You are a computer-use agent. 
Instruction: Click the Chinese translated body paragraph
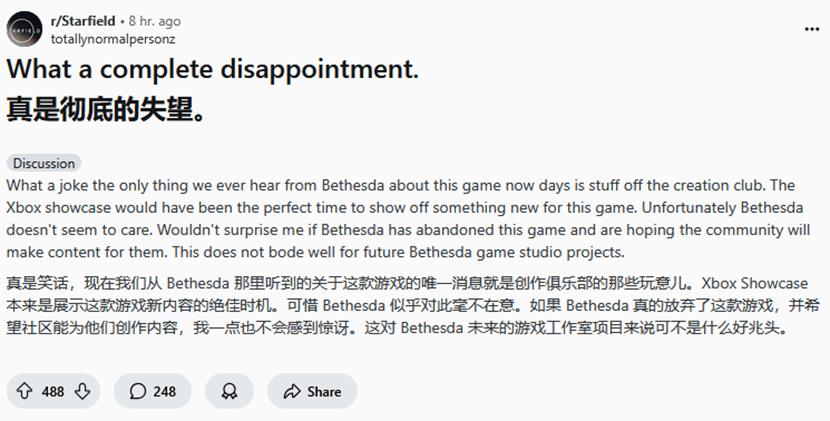(400, 305)
